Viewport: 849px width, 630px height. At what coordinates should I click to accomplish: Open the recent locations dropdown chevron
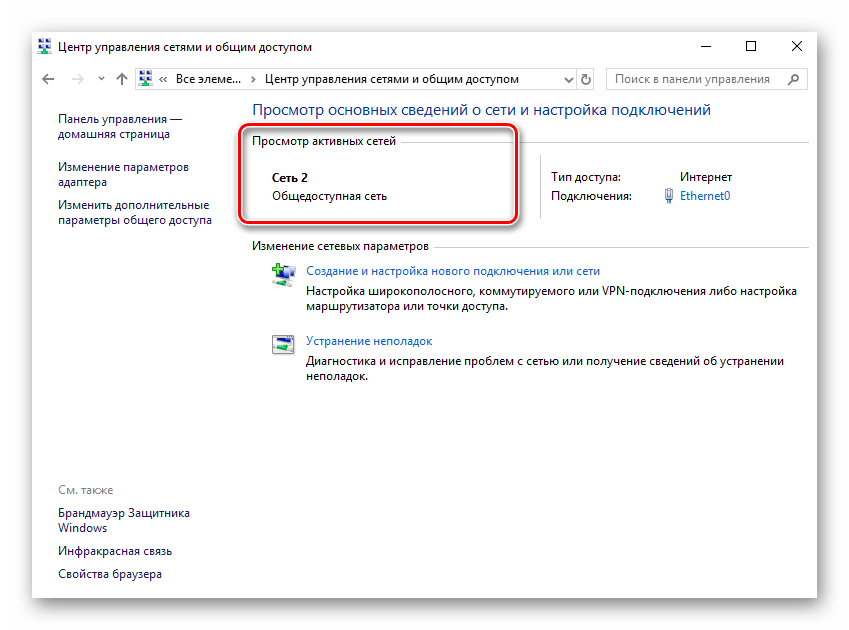pos(100,79)
